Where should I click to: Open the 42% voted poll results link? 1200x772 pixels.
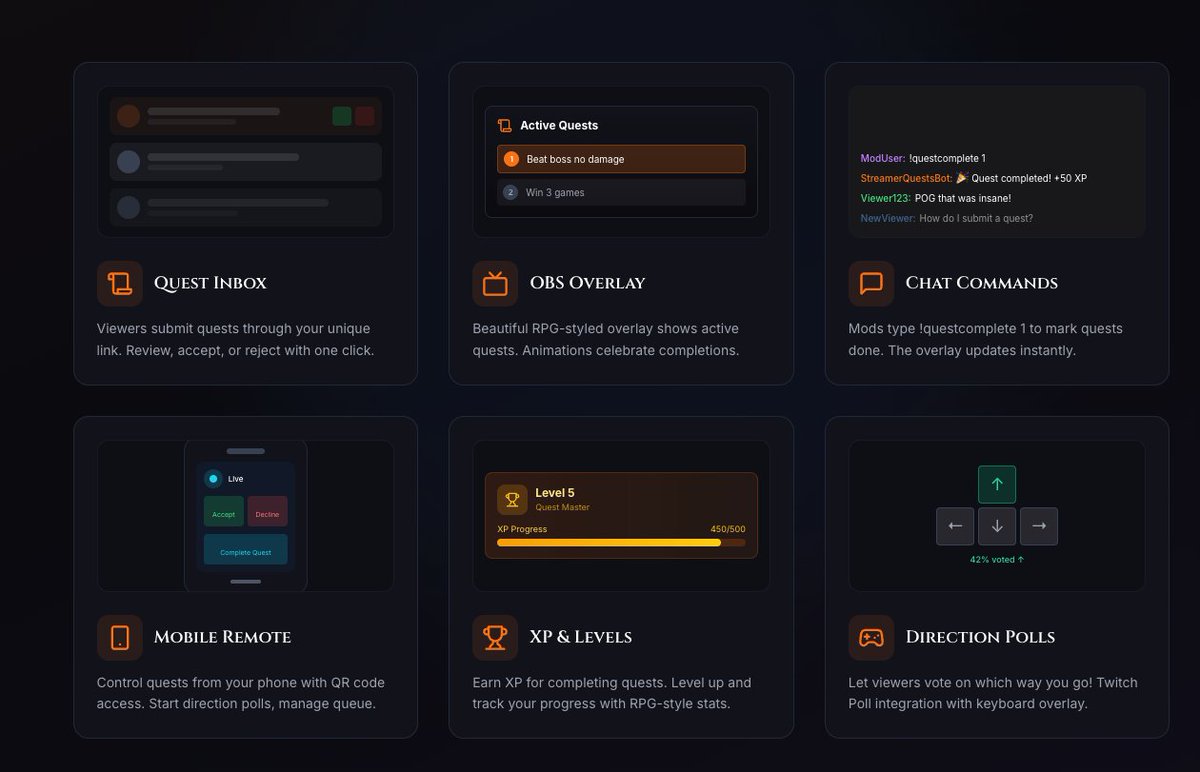[996, 559]
